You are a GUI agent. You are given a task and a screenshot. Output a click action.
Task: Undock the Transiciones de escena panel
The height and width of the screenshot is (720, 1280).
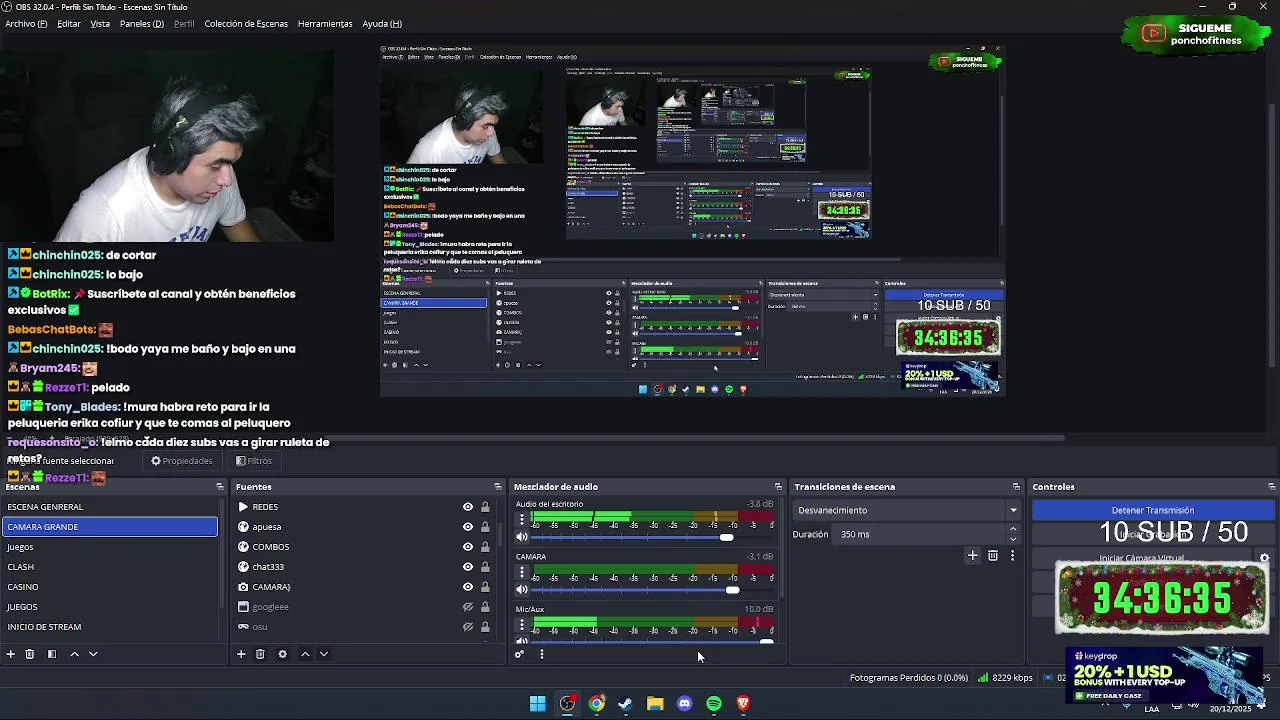[x=1016, y=487]
